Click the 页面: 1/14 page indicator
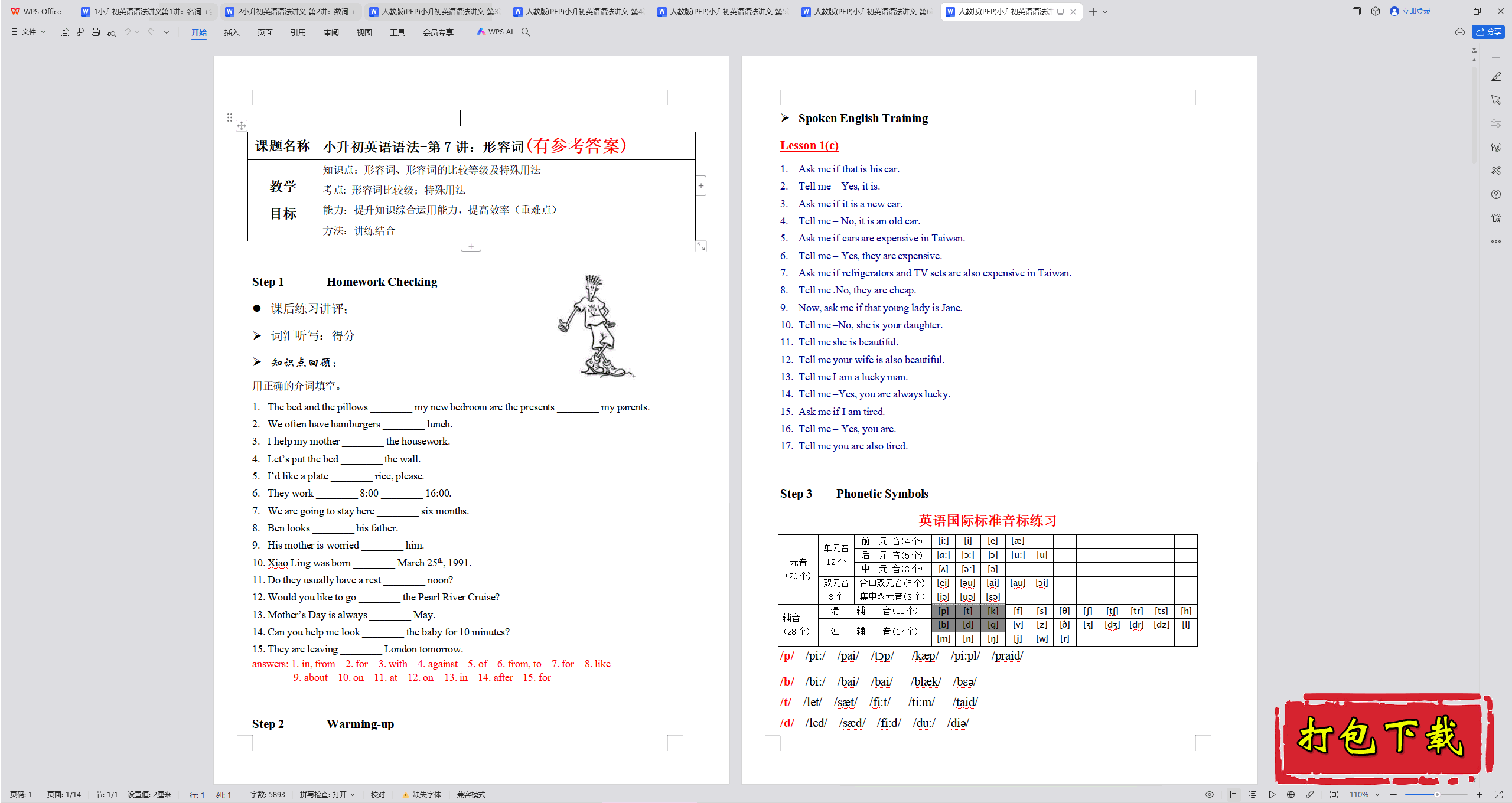The image size is (1512, 803). [64, 795]
